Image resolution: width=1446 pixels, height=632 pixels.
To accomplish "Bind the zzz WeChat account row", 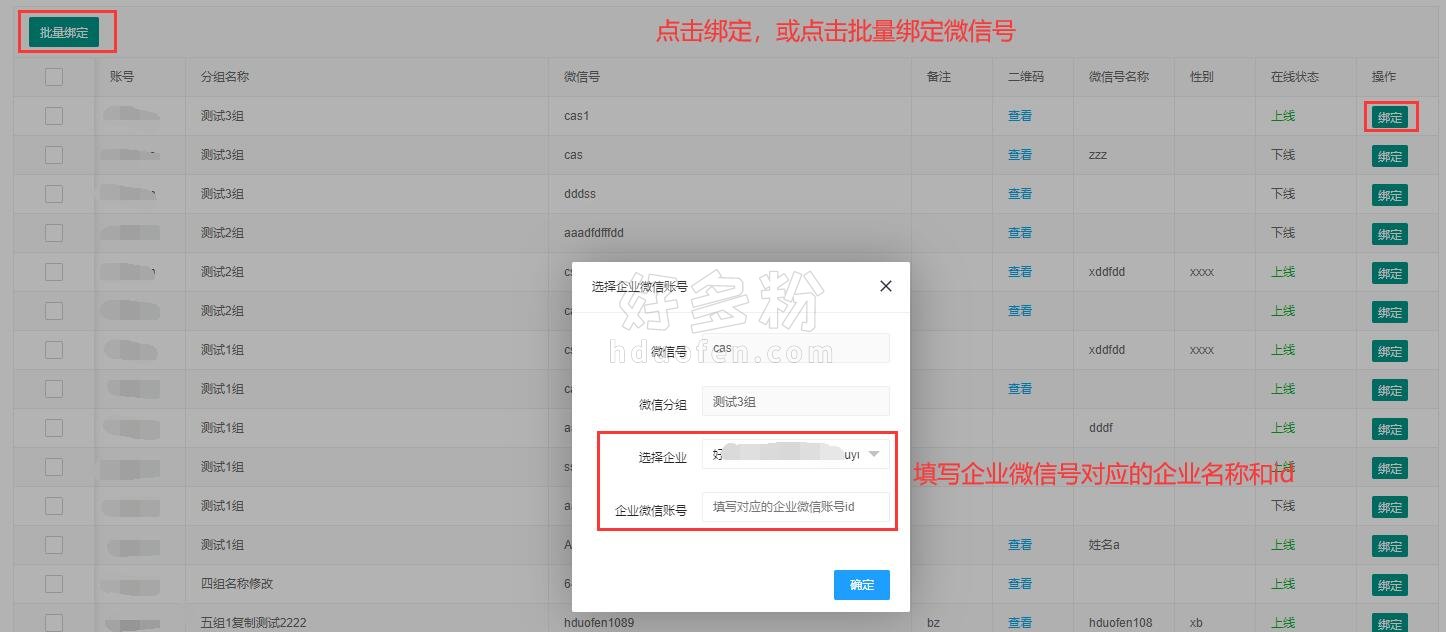I will (1389, 156).
